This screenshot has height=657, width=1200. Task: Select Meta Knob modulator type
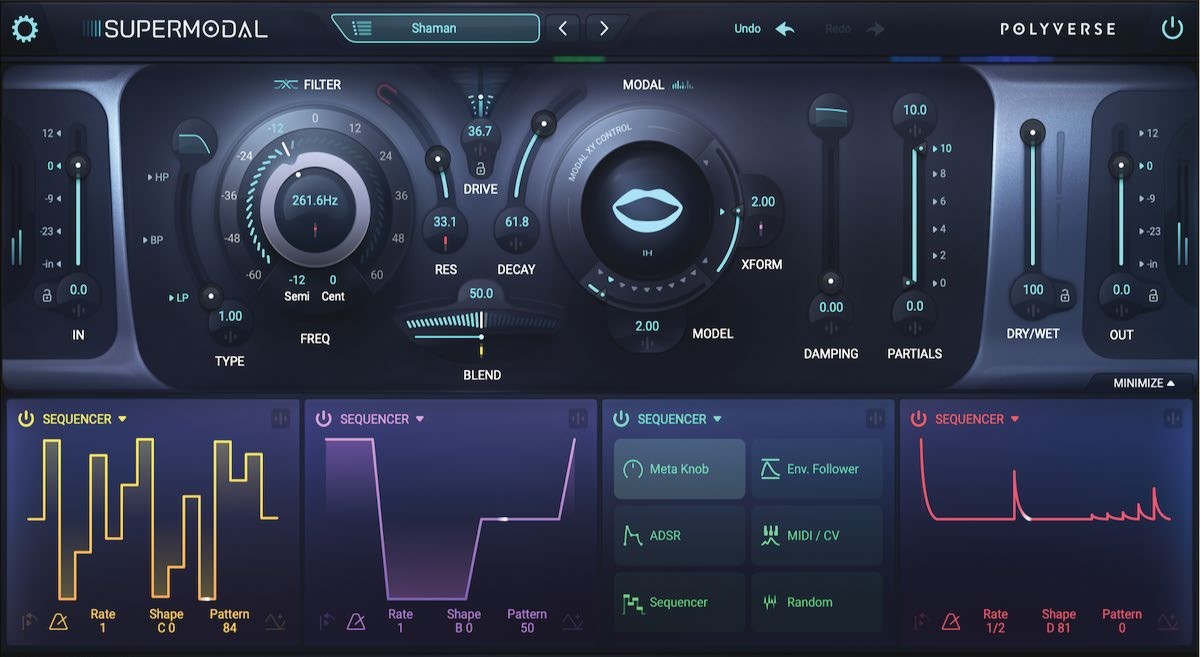[680, 468]
